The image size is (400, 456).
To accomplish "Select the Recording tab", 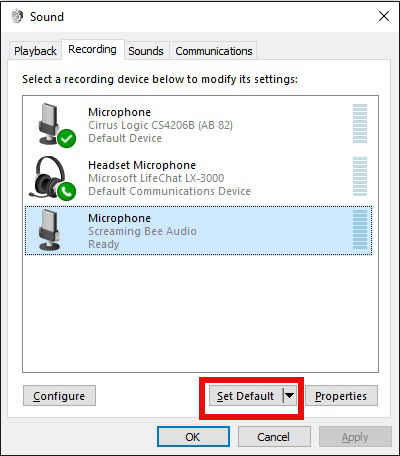I will click(x=92, y=49).
